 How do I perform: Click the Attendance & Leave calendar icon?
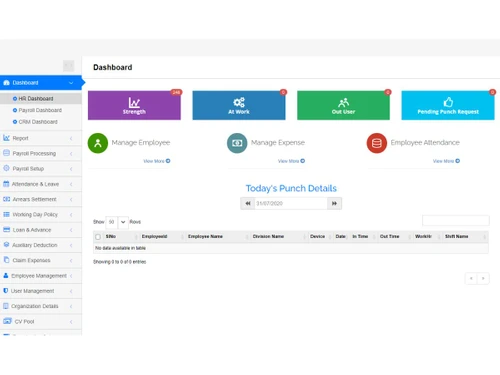click(x=6, y=184)
